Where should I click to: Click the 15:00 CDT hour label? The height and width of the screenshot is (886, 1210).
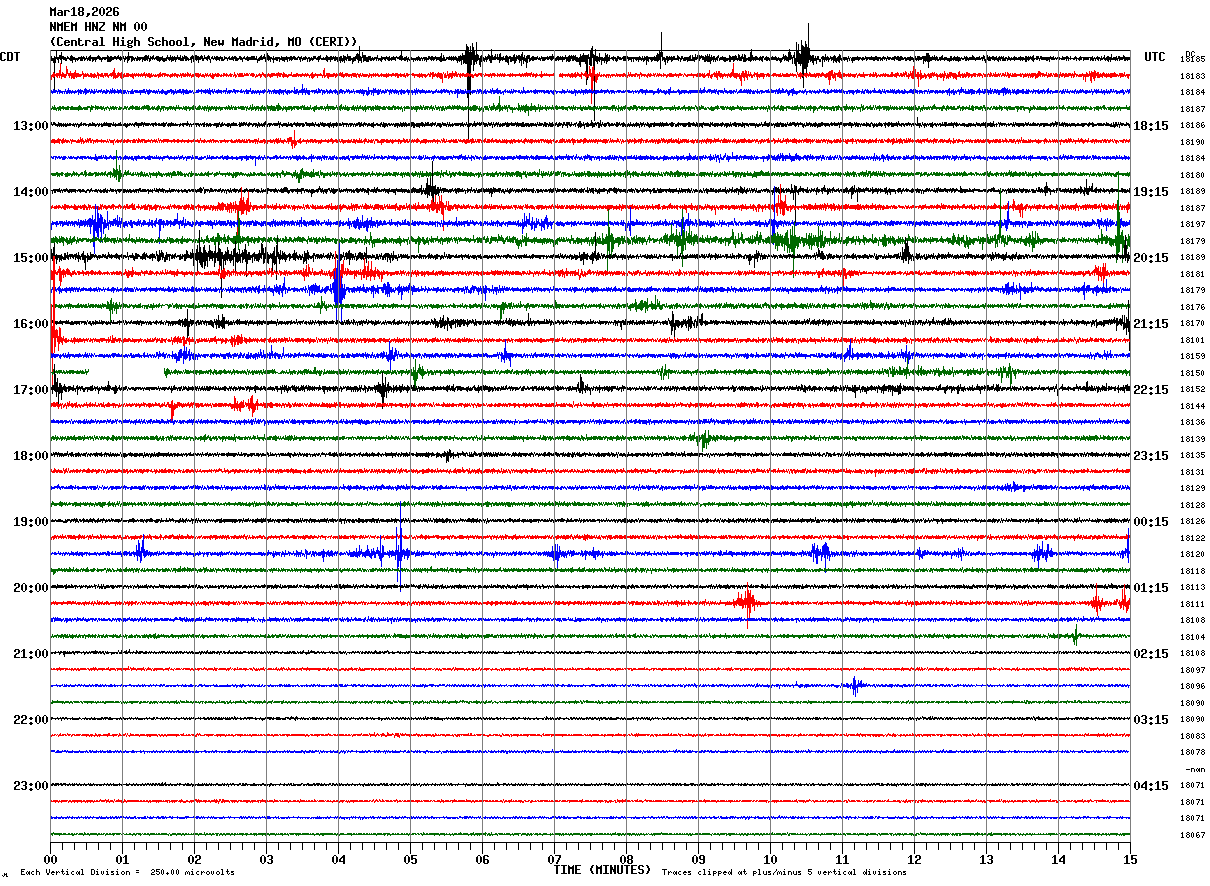[x=31, y=258]
